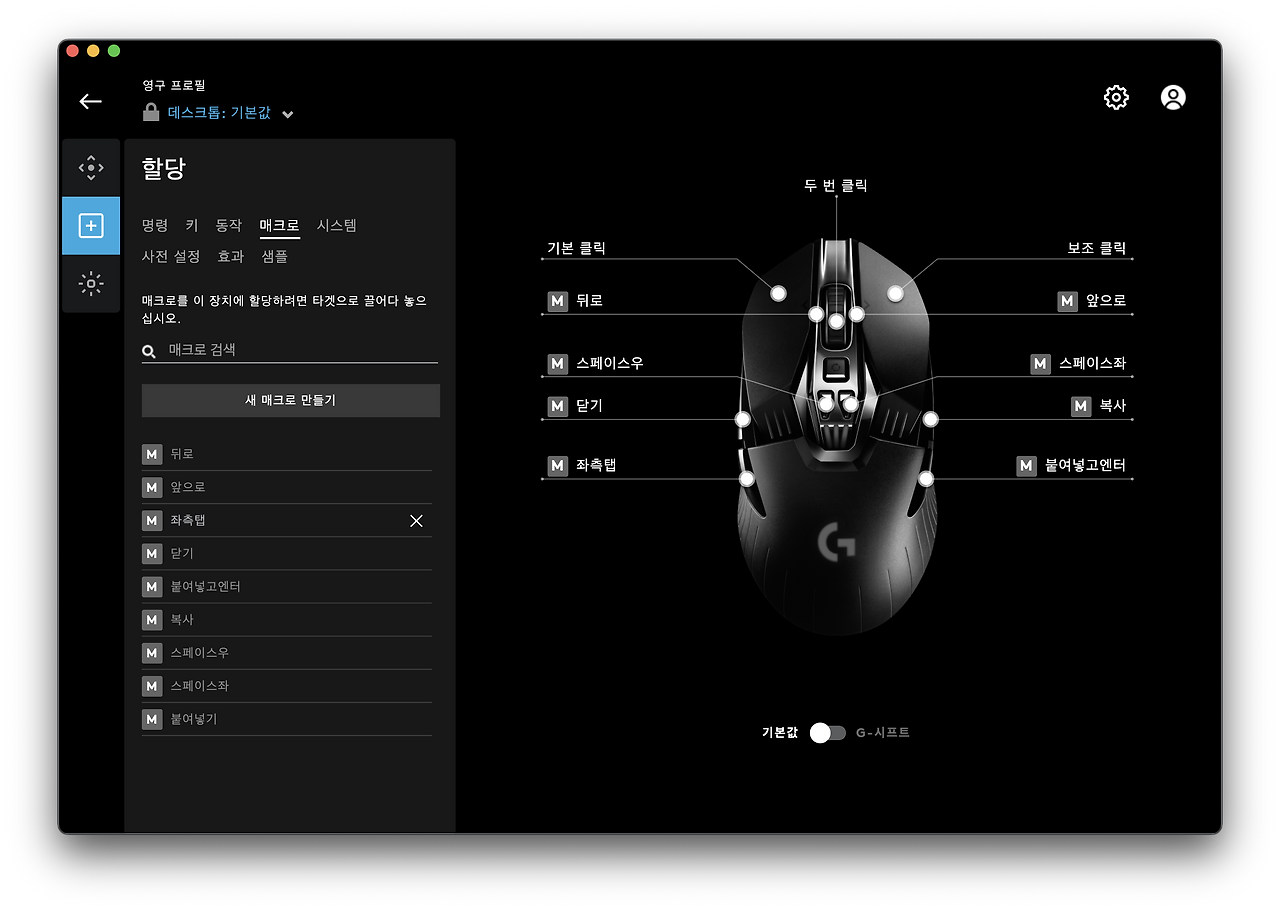Expand the 데스크톱: 기본값 profile dropdown
Image resolution: width=1280 pixels, height=911 pixels.
[x=288, y=114]
